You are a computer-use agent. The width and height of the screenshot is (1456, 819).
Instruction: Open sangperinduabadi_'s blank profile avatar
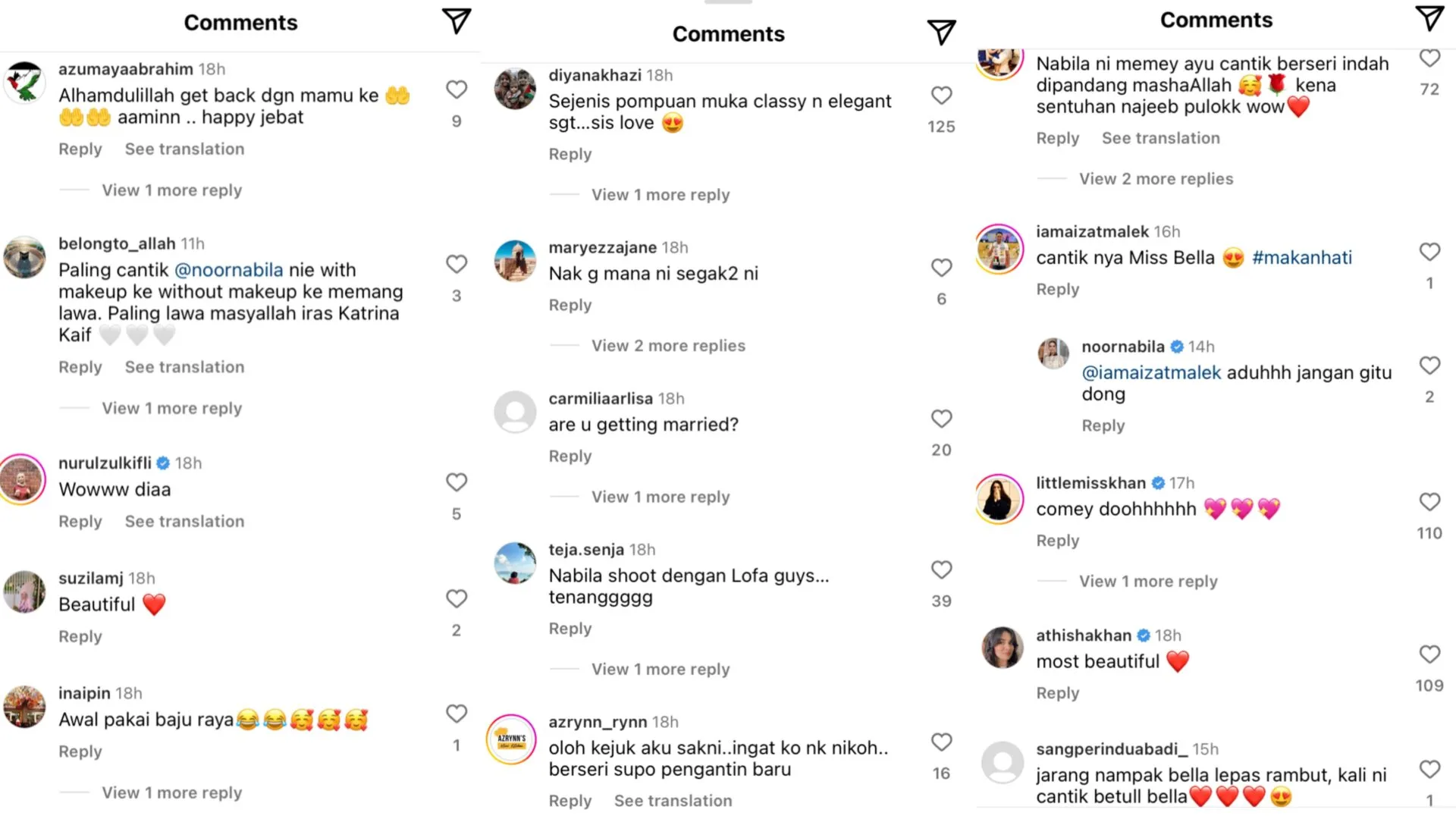[1003, 762]
